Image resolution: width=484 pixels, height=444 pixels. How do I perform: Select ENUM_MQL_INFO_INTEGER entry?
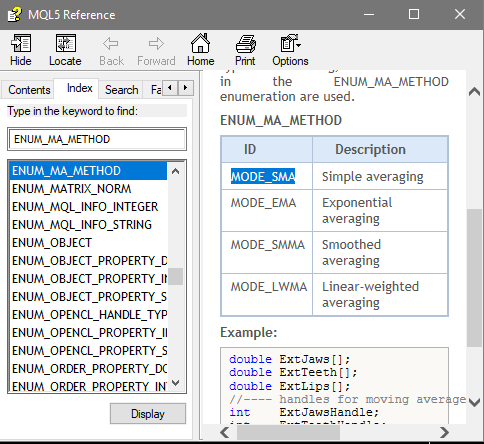tap(89, 207)
